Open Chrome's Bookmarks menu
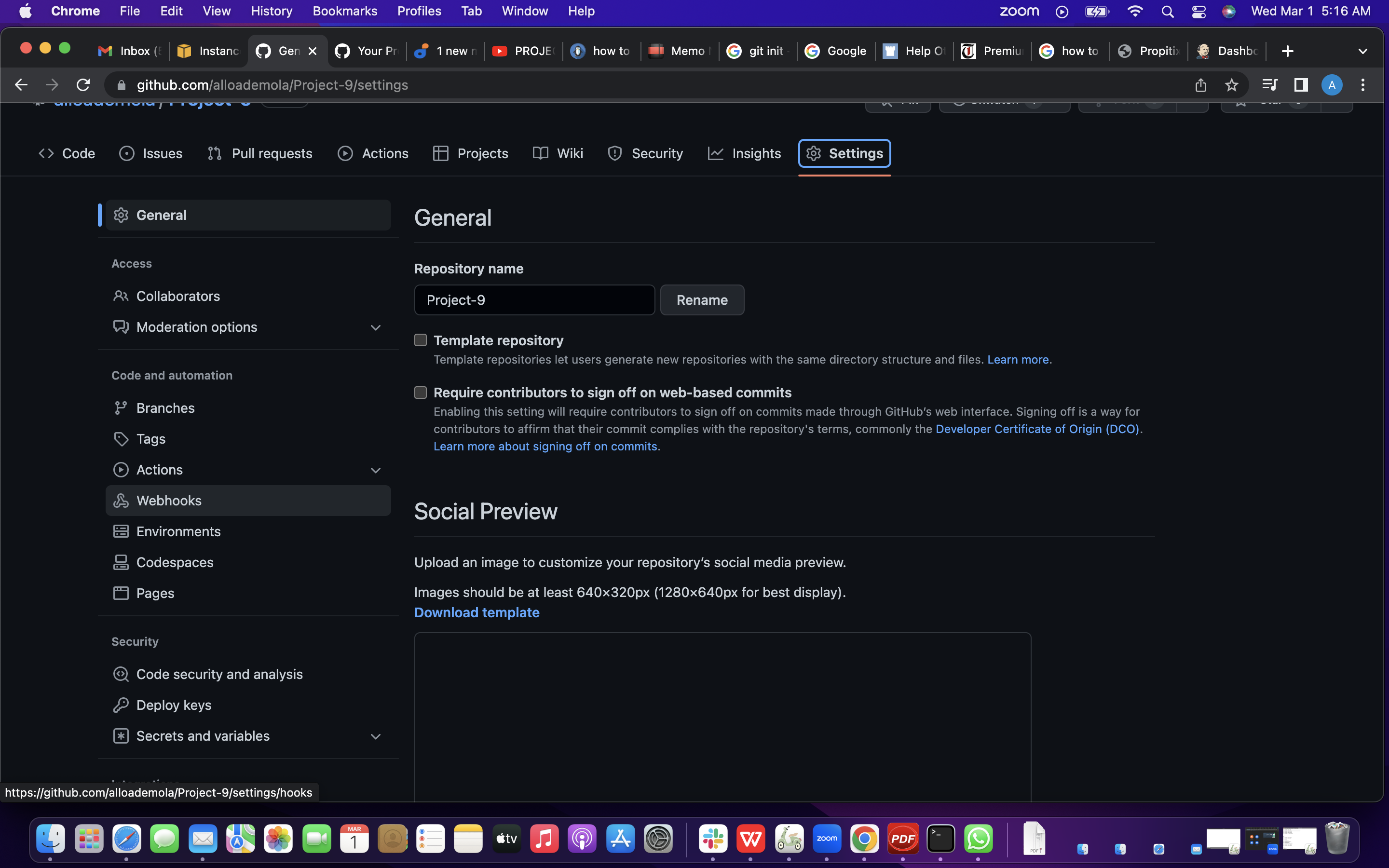 click(x=345, y=11)
